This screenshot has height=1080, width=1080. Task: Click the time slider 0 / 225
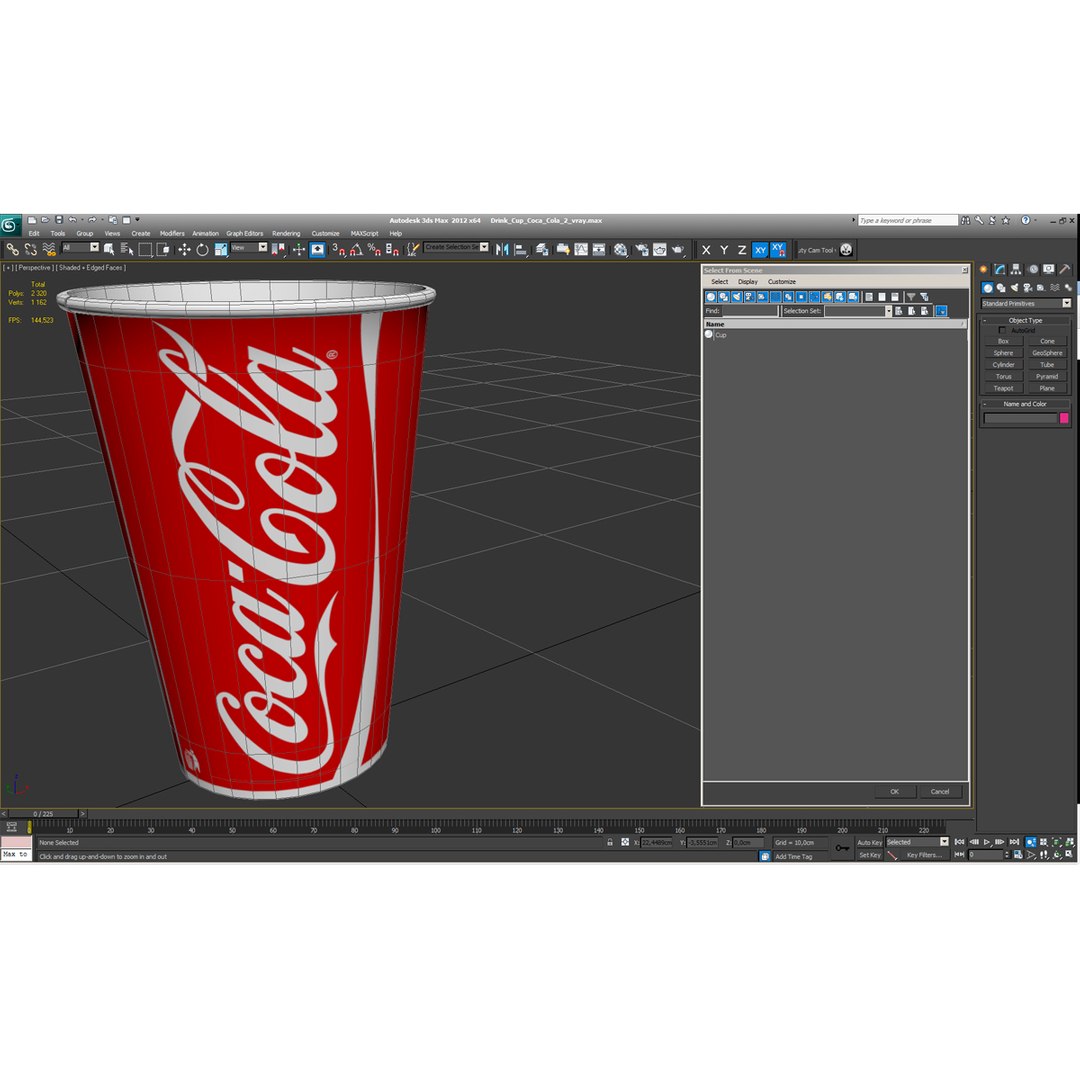43,813
